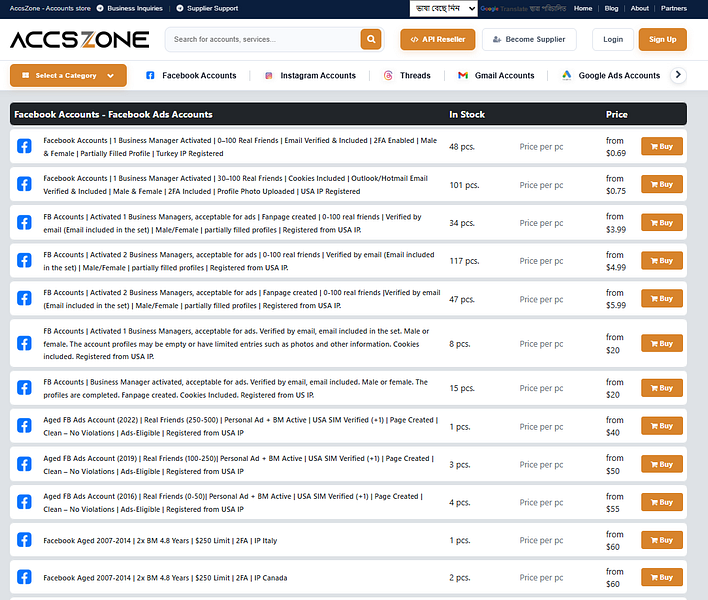Buy the $0.75 USA IP Facebook account

661,184
